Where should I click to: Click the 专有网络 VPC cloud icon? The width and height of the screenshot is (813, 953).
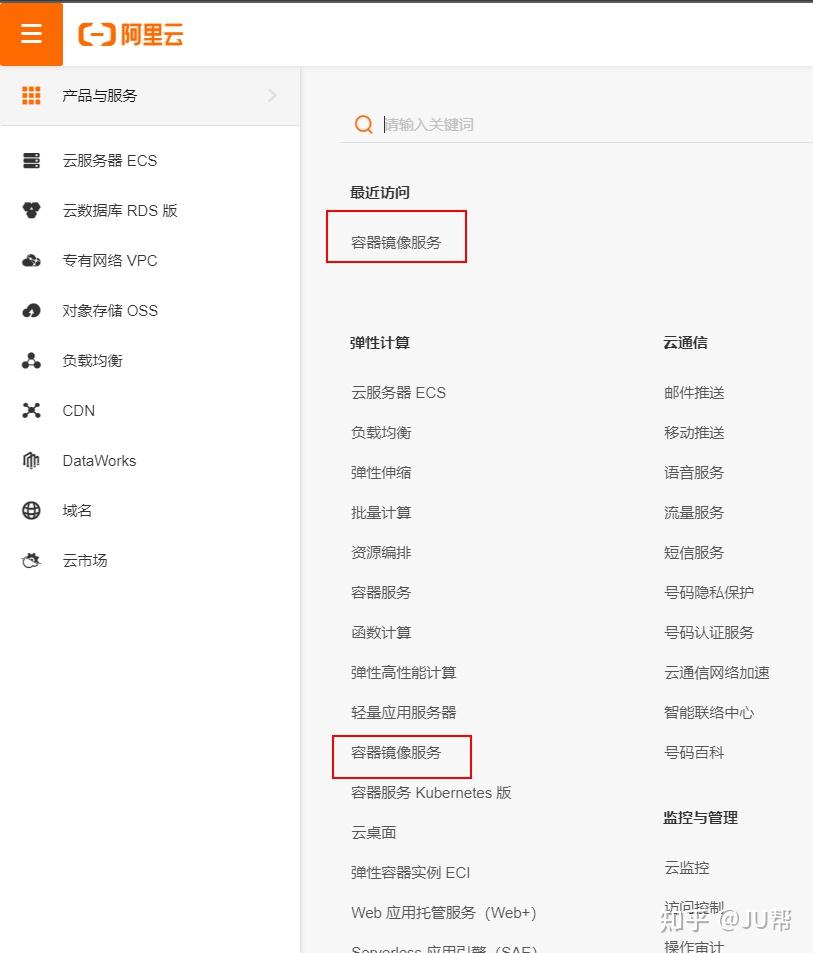point(31,261)
